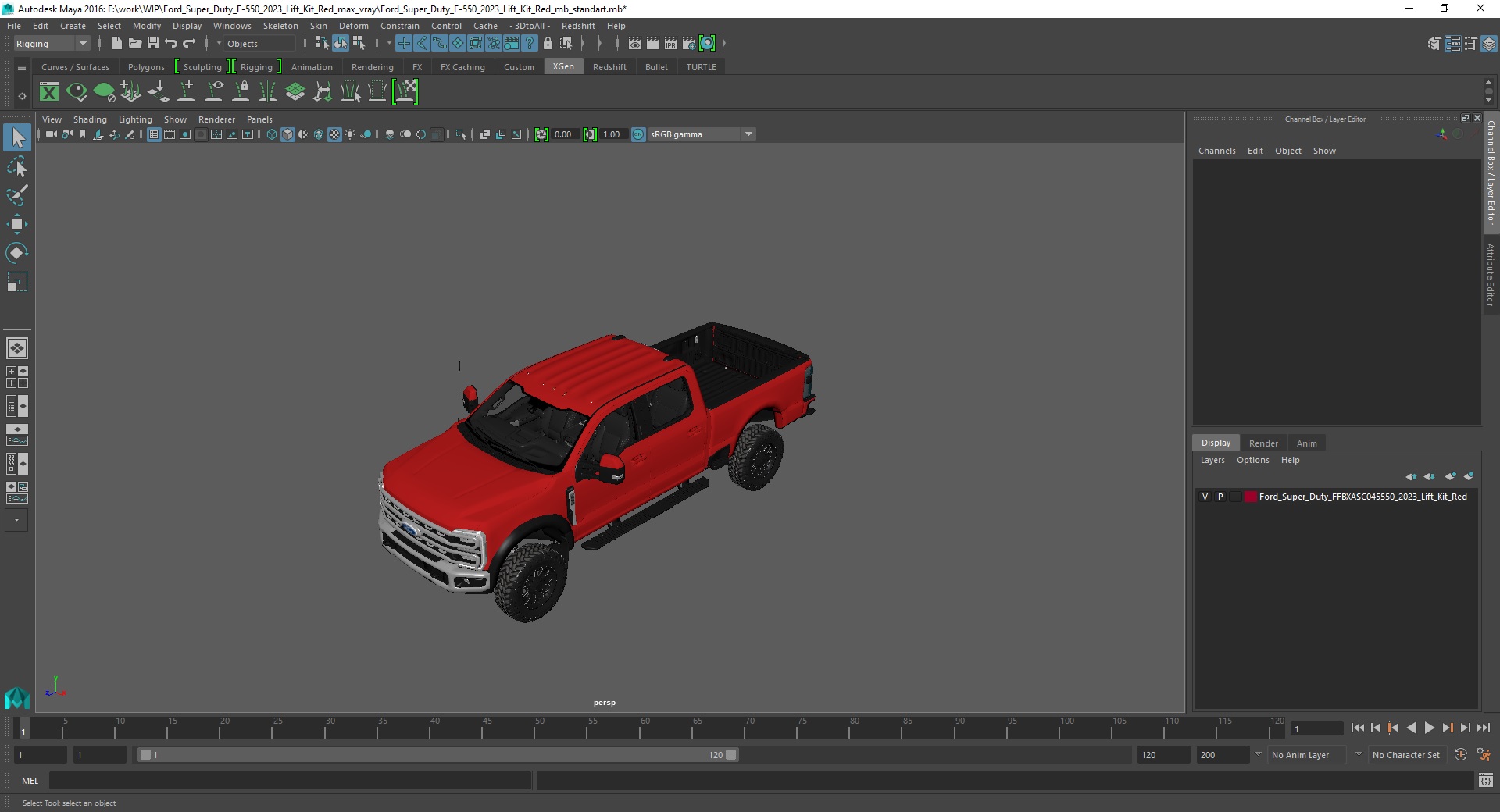The image size is (1500, 812).
Task: Toggle use all lights icon
Action: (350, 134)
